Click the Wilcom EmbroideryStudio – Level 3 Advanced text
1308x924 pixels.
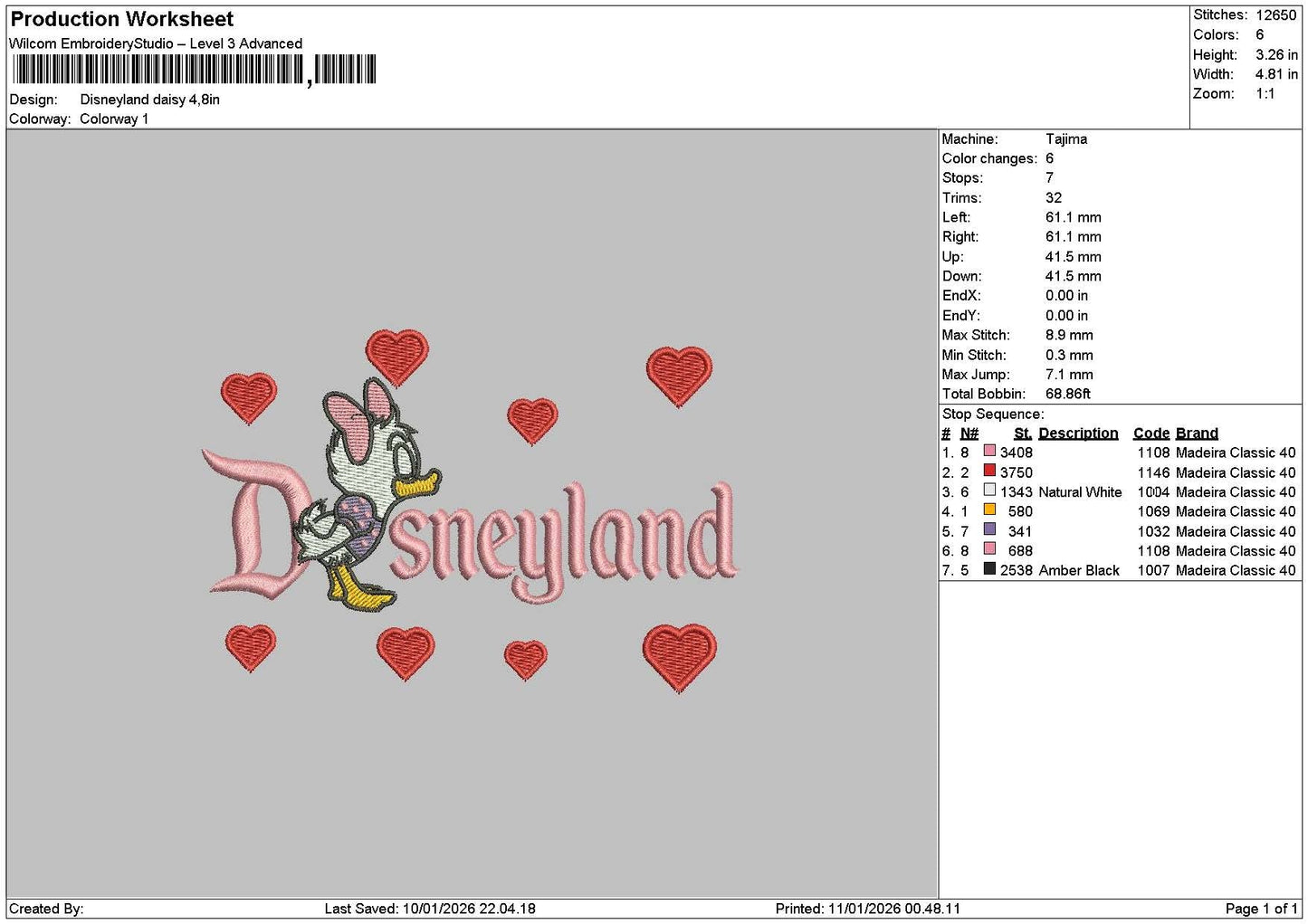point(156,43)
